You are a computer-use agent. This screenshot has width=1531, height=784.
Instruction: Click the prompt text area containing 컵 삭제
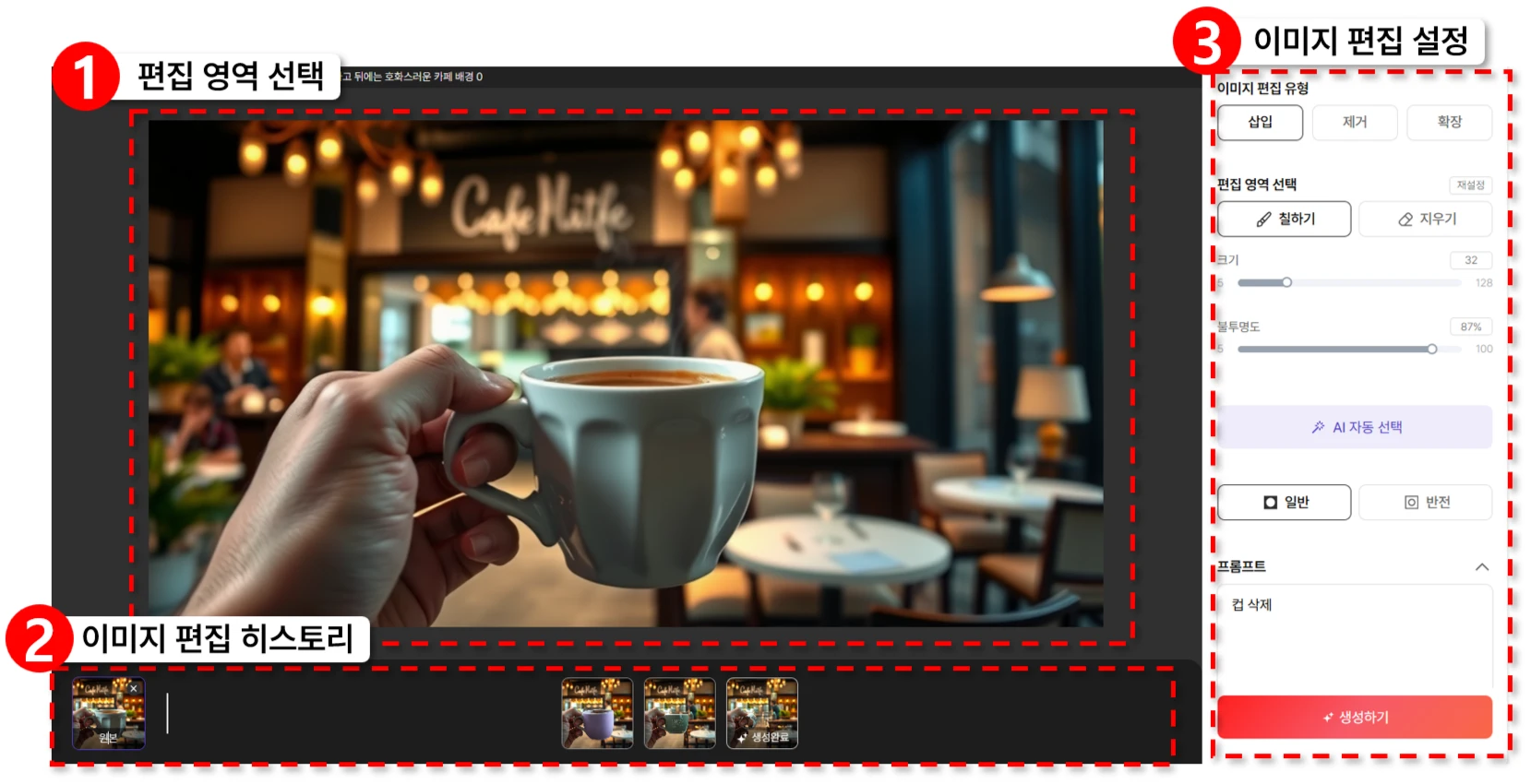click(1354, 636)
